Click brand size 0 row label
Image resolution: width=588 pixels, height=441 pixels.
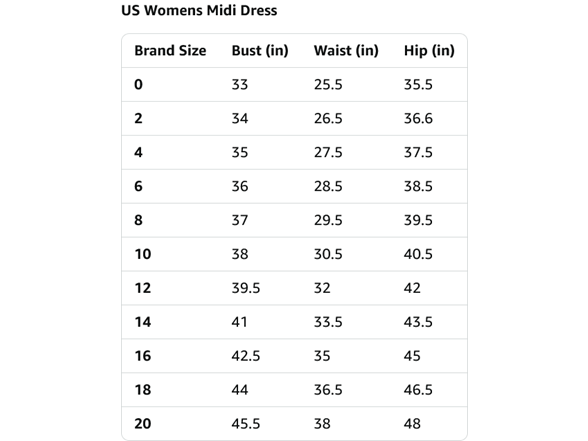tap(138, 85)
